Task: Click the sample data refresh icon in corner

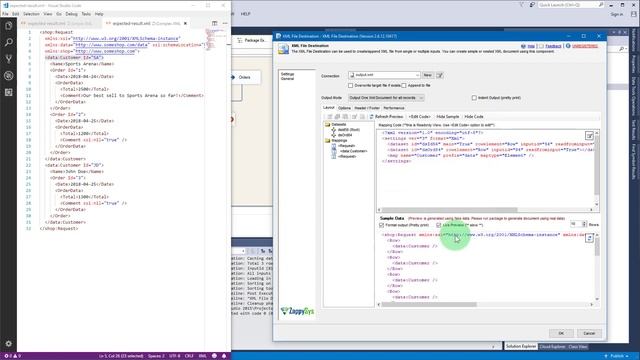Action: click(589, 239)
